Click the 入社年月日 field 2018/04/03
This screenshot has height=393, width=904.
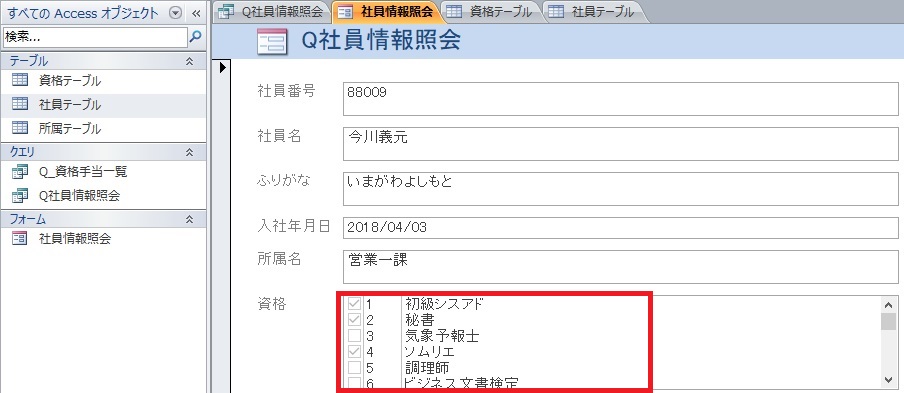(x=621, y=227)
